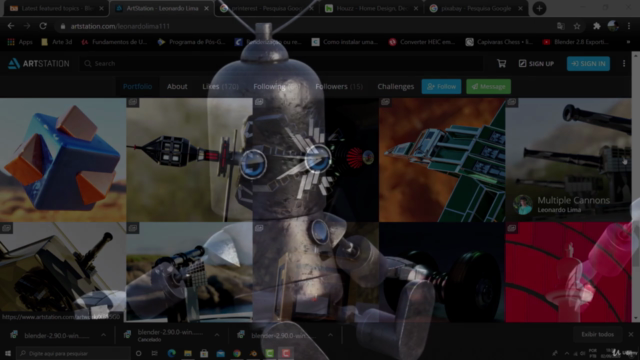Switch to the Houzz Home Design tab
The height and width of the screenshot is (360, 640).
pos(372,8)
